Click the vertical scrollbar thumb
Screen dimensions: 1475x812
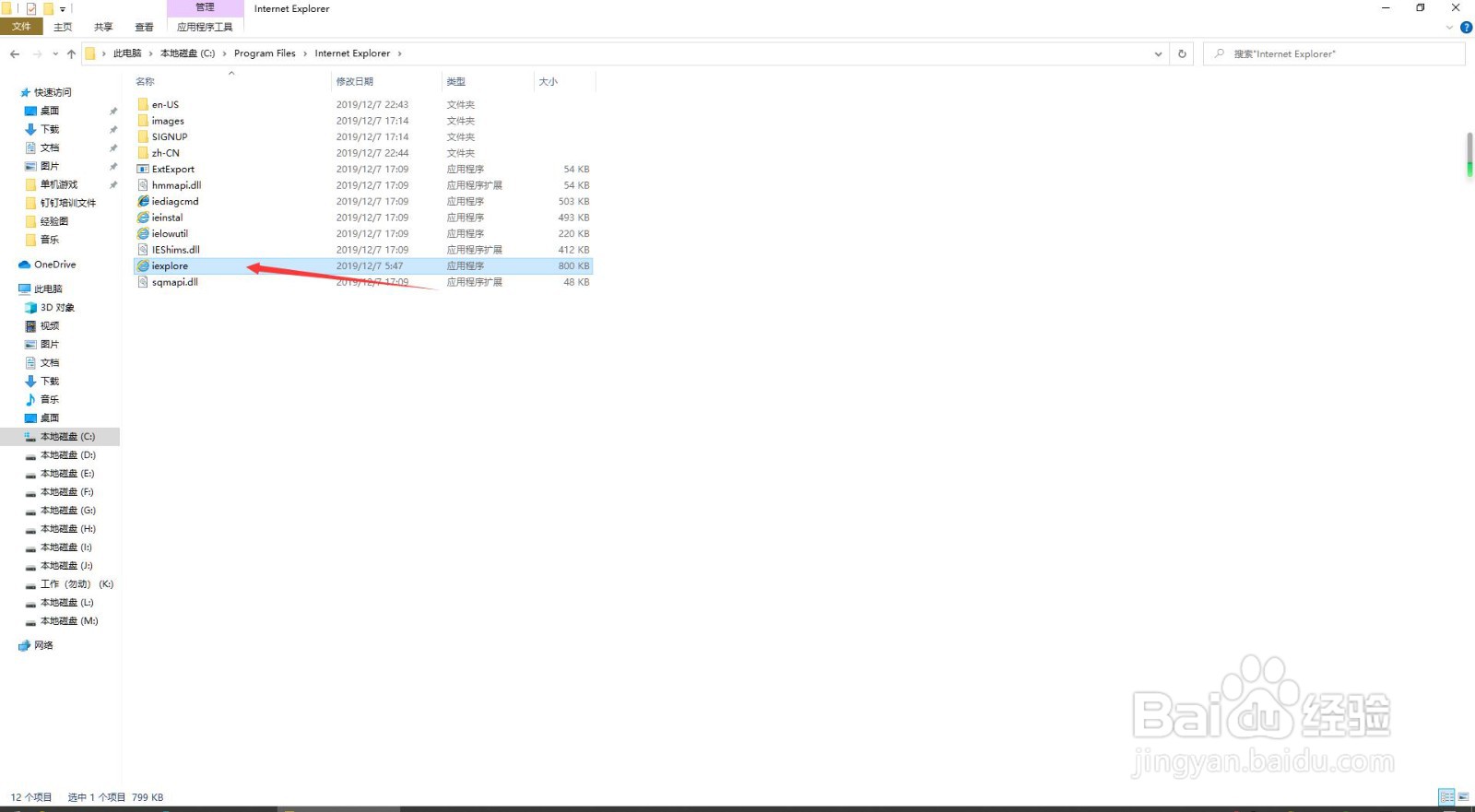tap(1470, 153)
